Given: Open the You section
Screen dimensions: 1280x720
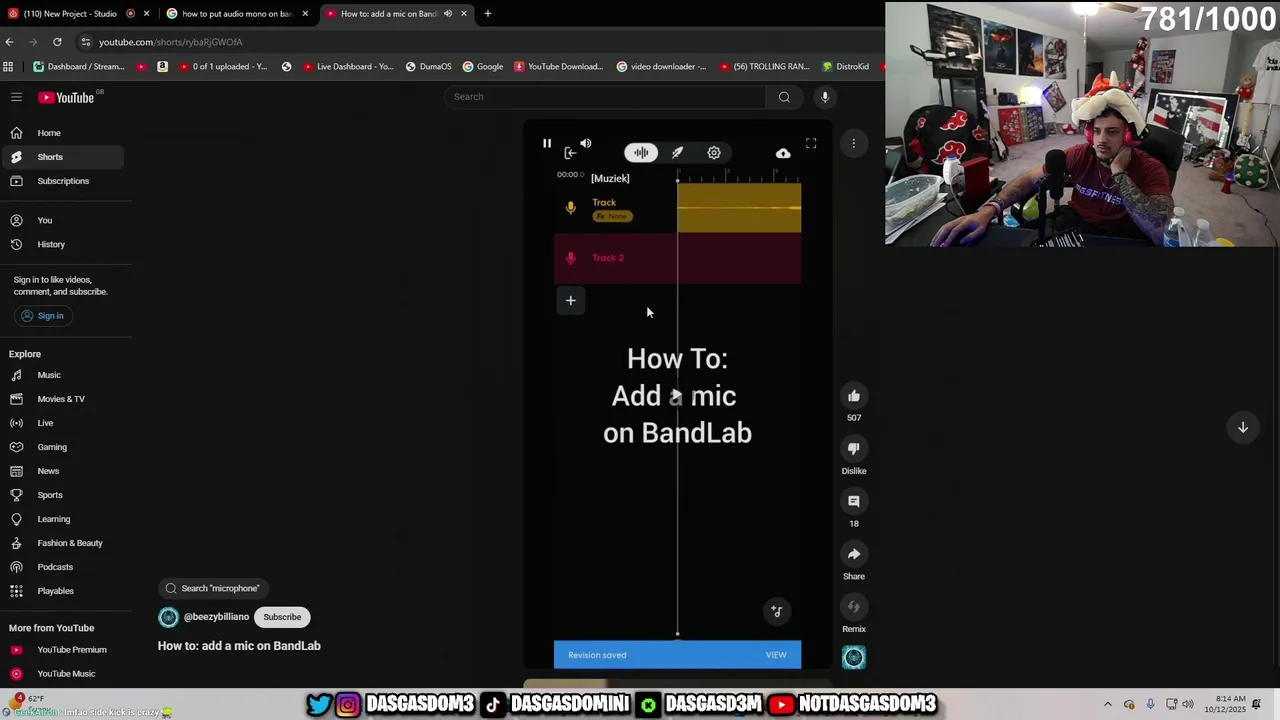Looking at the screenshot, I should pyautogui.click(x=62, y=220).
